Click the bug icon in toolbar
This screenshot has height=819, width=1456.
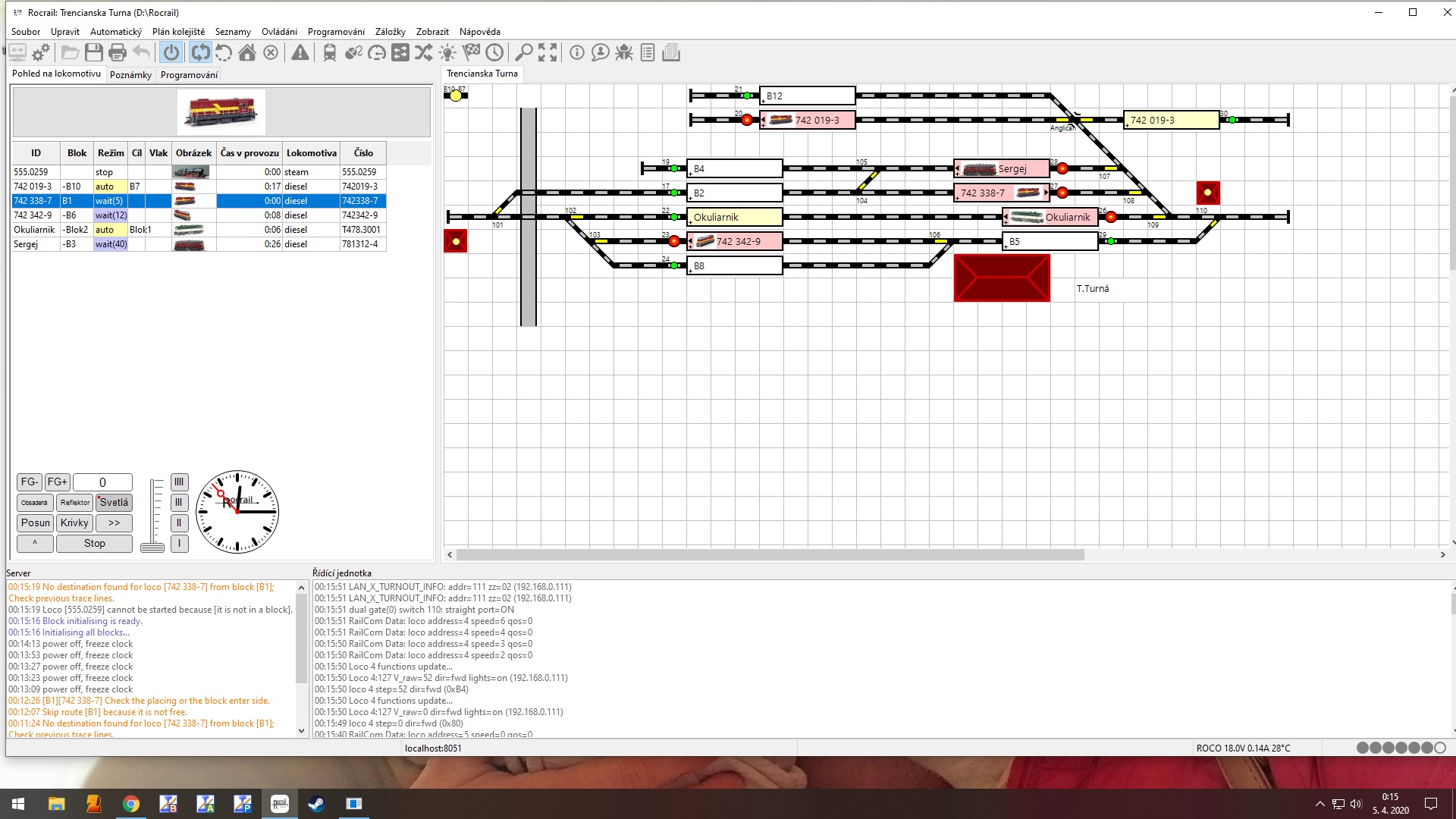[624, 52]
